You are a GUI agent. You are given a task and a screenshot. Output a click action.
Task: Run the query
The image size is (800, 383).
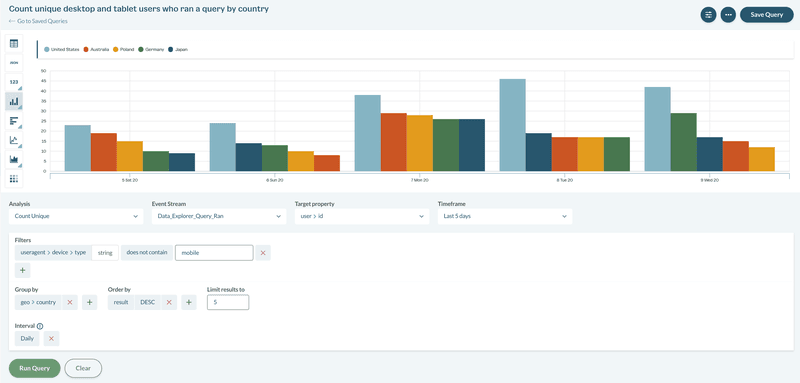click(x=35, y=368)
